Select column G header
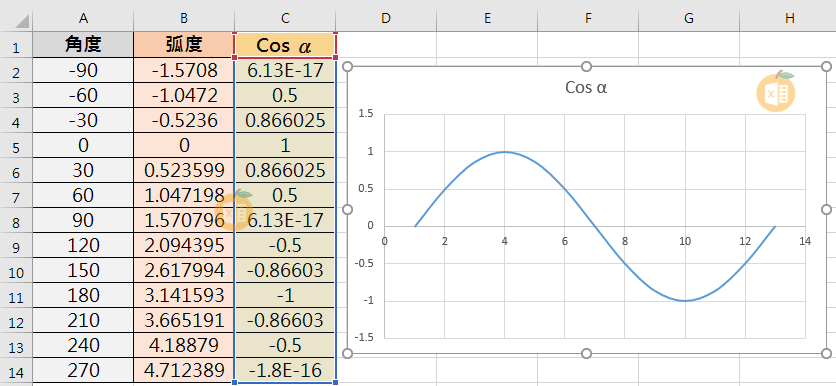 click(x=689, y=18)
